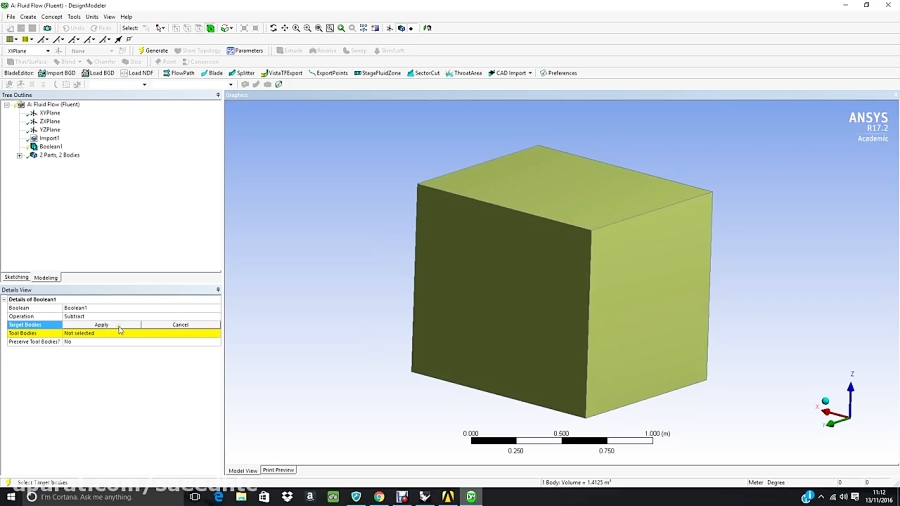The width and height of the screenshot is (900, 506).
Task: Switch to the Sketching tab
Action: (16, 277)
